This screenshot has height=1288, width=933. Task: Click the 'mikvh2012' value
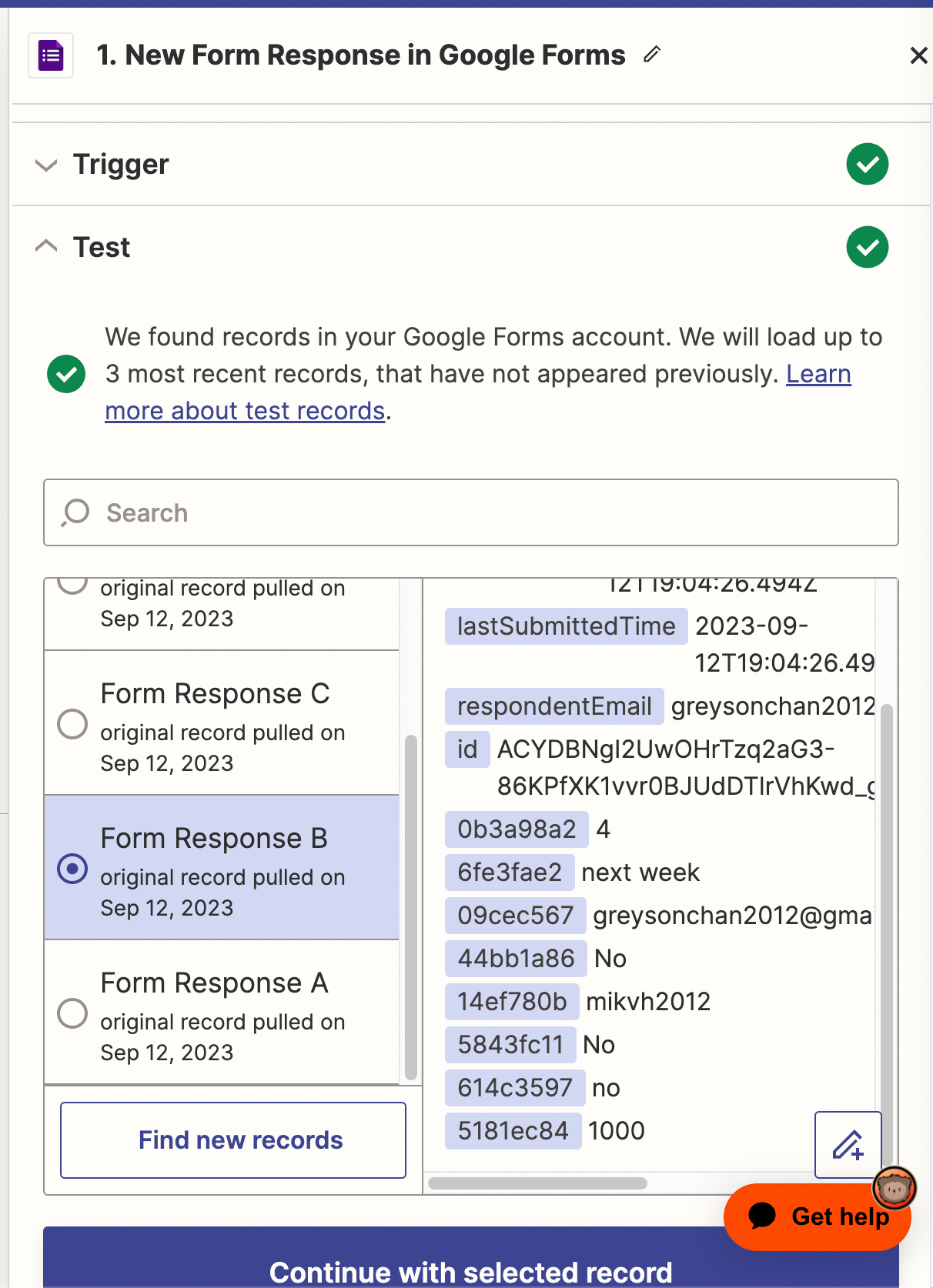coord(648,1002)
